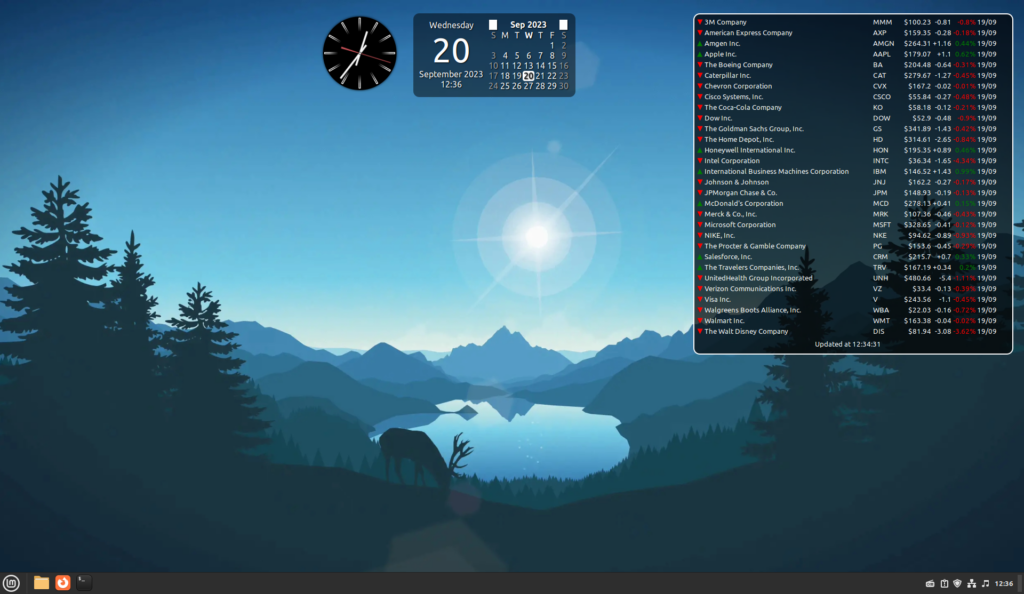Open the radio applet in system tray
This screenshot has width=1024, height=594.
click(930, 584)
